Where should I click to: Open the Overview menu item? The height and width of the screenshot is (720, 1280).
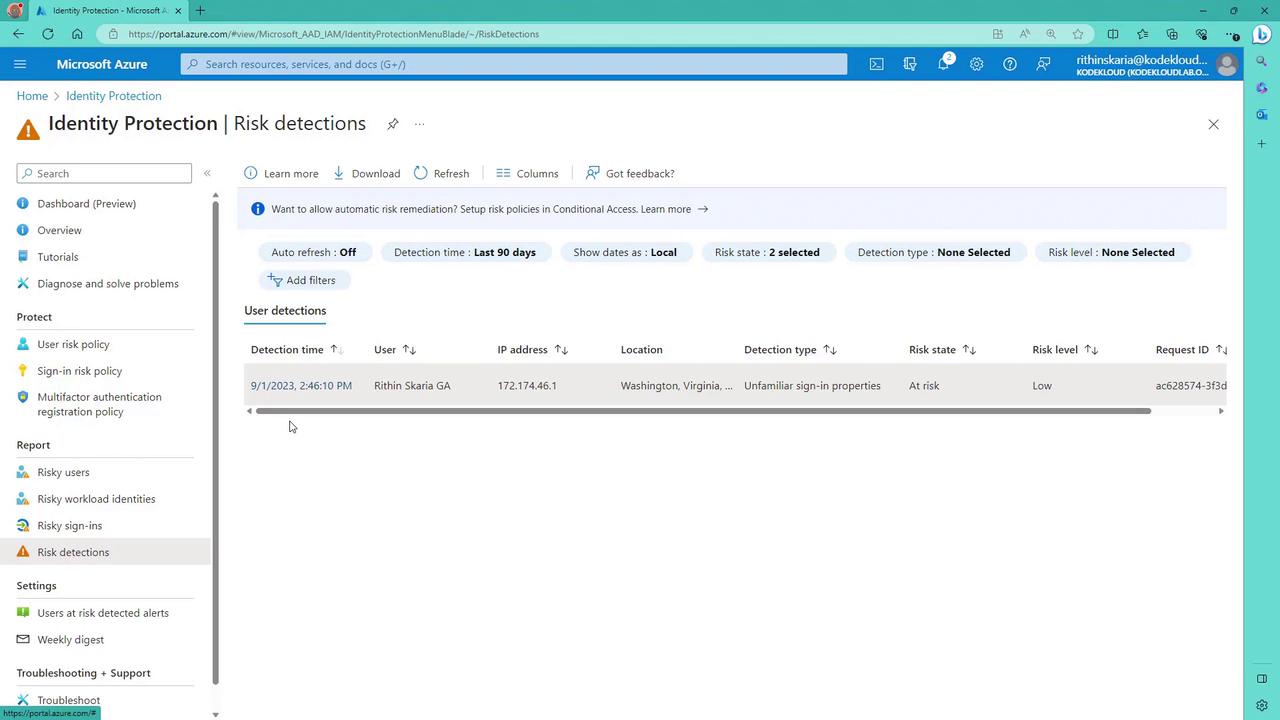(x=60, y=230)
